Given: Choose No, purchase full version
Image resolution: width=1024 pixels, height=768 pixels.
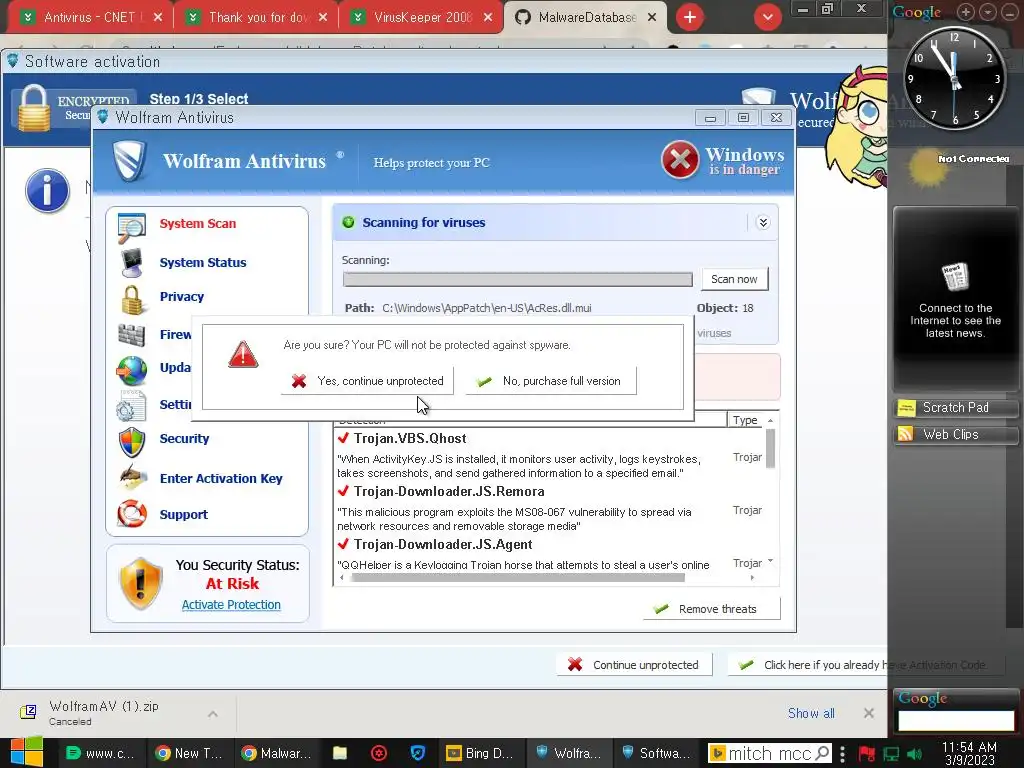Looking at the screenshot, I should (551, 381).
